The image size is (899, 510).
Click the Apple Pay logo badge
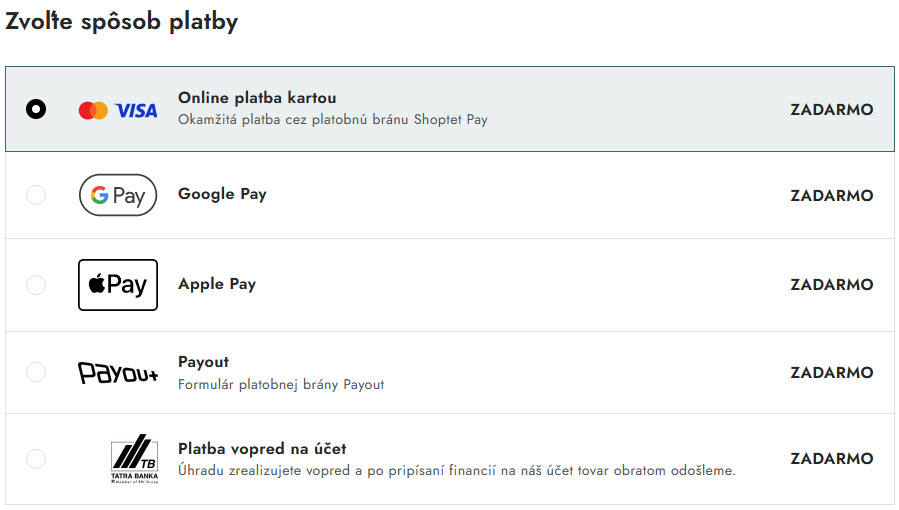[118, 285]
